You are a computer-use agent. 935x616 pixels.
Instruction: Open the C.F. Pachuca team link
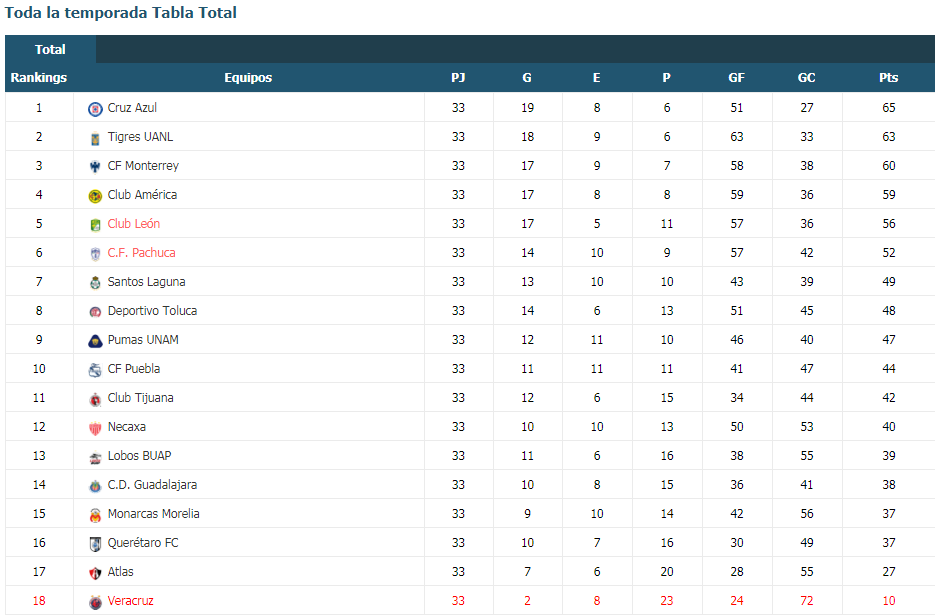coord(141,253)
